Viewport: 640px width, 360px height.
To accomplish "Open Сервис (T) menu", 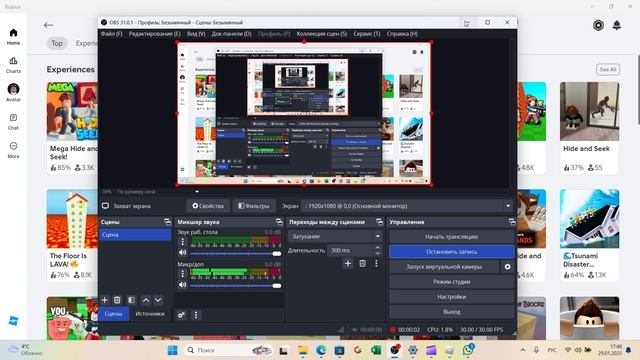I will pyautogui.click(x=367, y=34).
